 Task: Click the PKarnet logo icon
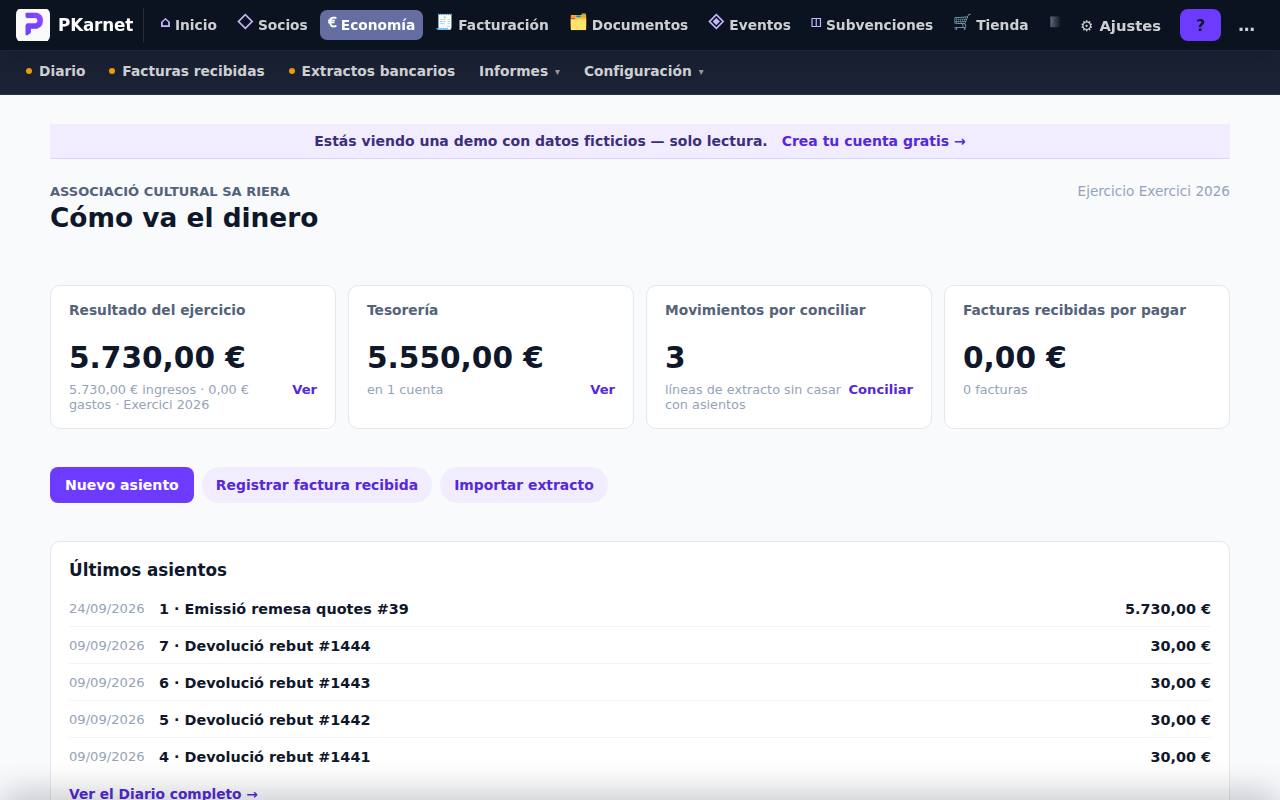coord(33,25)
